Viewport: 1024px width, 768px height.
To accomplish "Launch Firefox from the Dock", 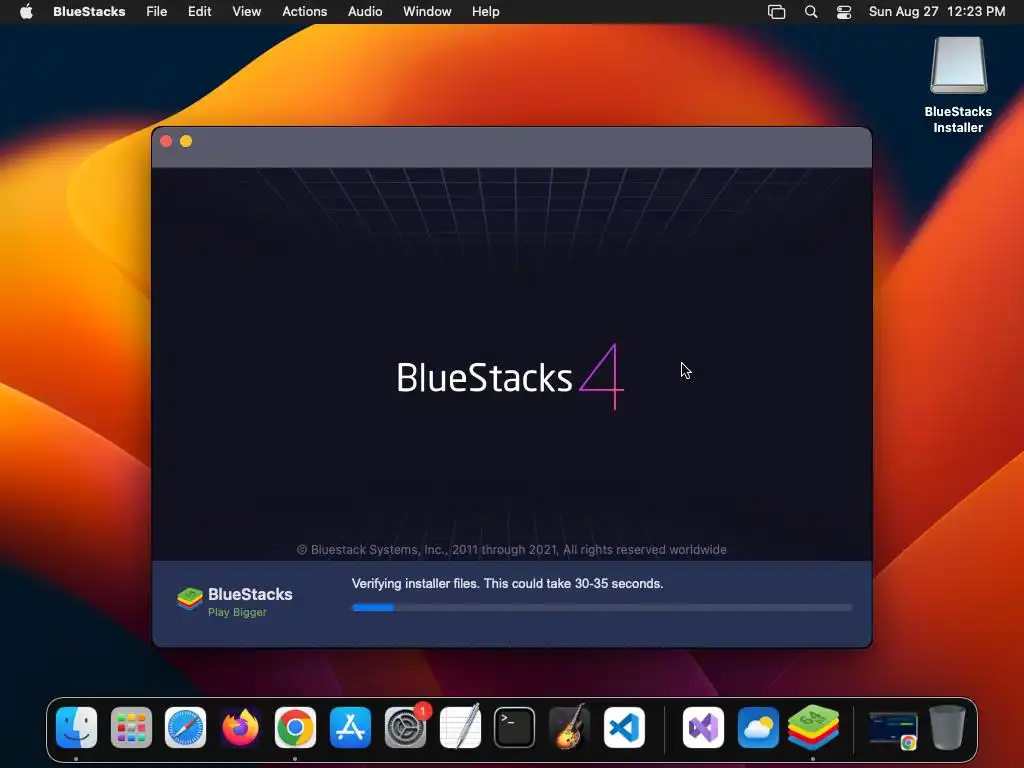I will click(x=240, y=727).
